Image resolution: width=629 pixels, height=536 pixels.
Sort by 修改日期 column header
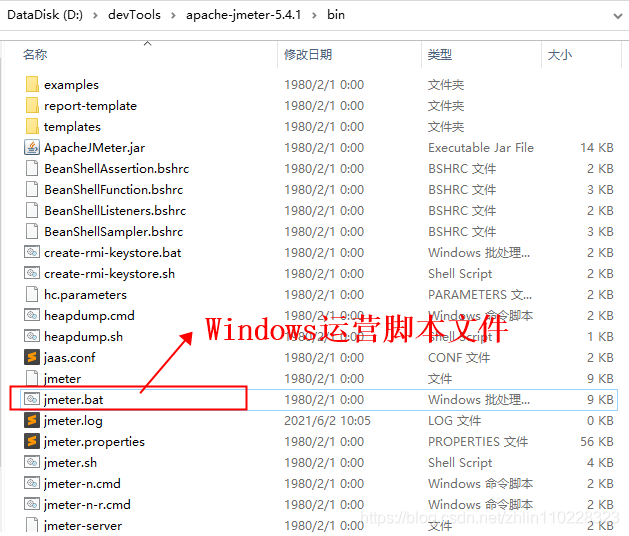[x=308, y=55]
